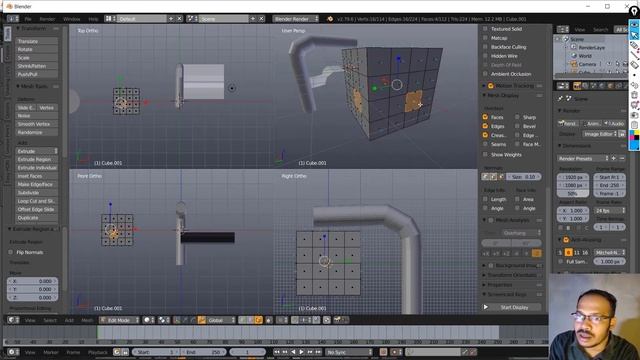This screenshot has height=360, width=640.
Task: Click the Blender logo in info header
Action: 330,19
